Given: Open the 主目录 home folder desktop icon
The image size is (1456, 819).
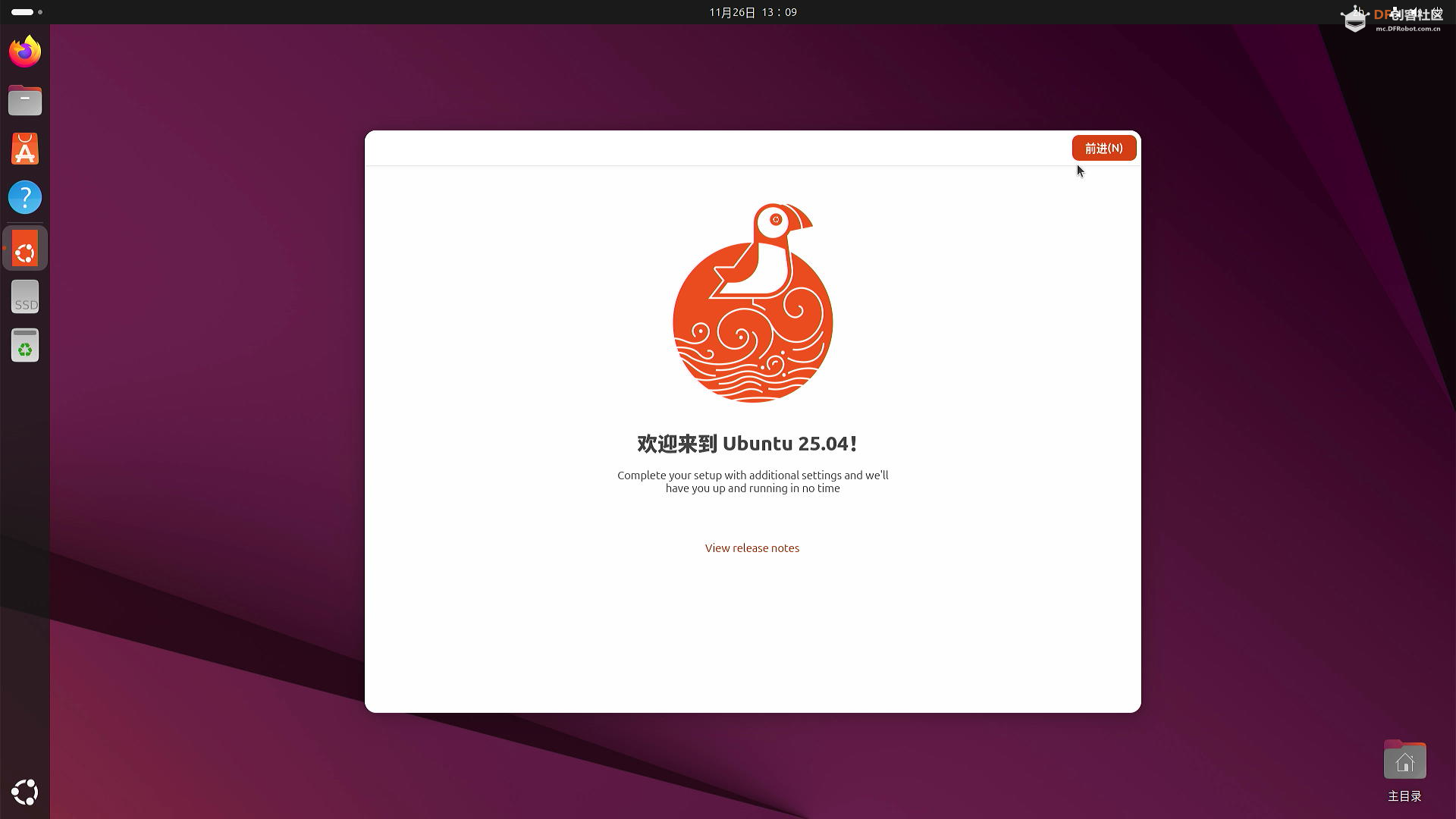Looking at the screenshot, I should coord(1404,771).
